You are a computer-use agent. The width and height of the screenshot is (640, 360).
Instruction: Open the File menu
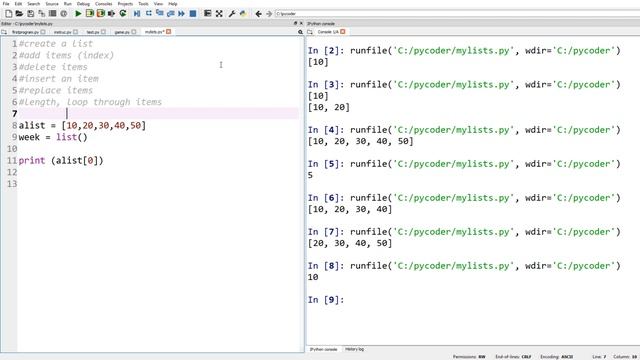tap(6, 4)
